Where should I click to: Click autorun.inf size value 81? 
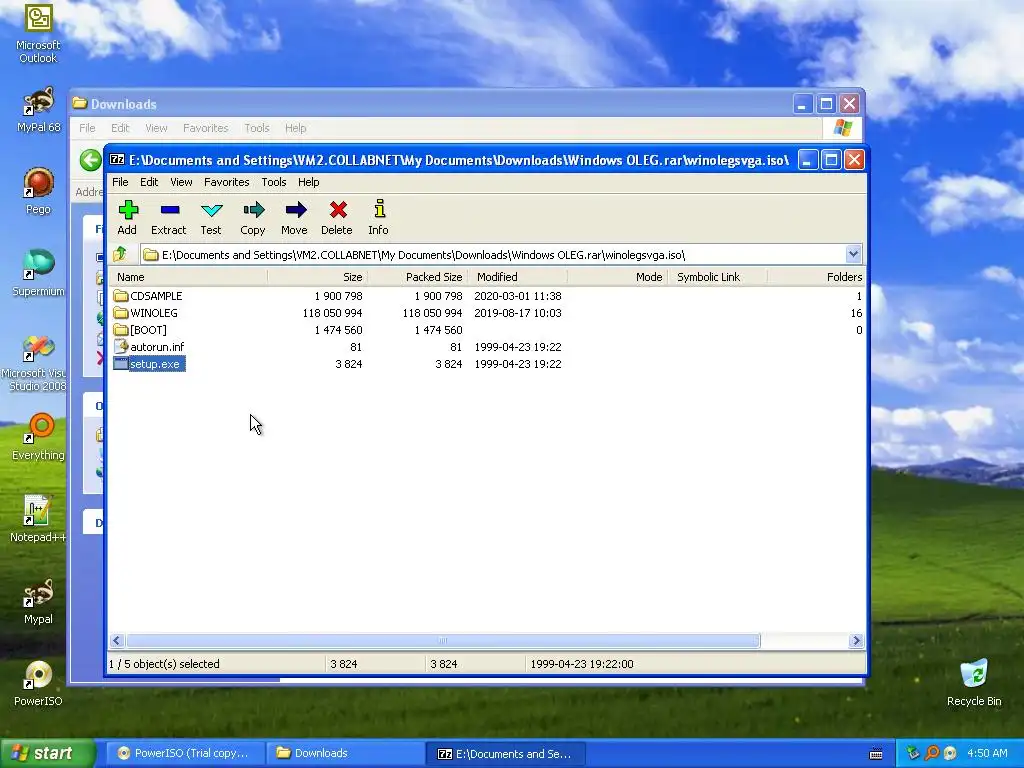(356, 347)
